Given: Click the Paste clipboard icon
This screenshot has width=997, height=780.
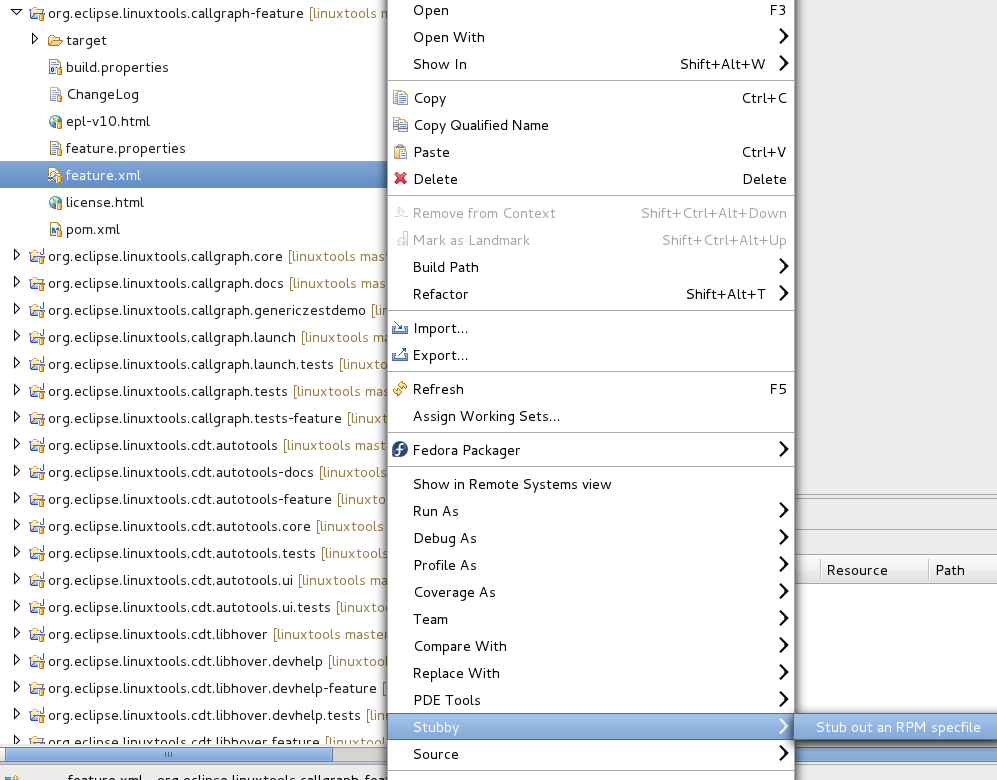Looking at the screenshot, I should point(400,152).
